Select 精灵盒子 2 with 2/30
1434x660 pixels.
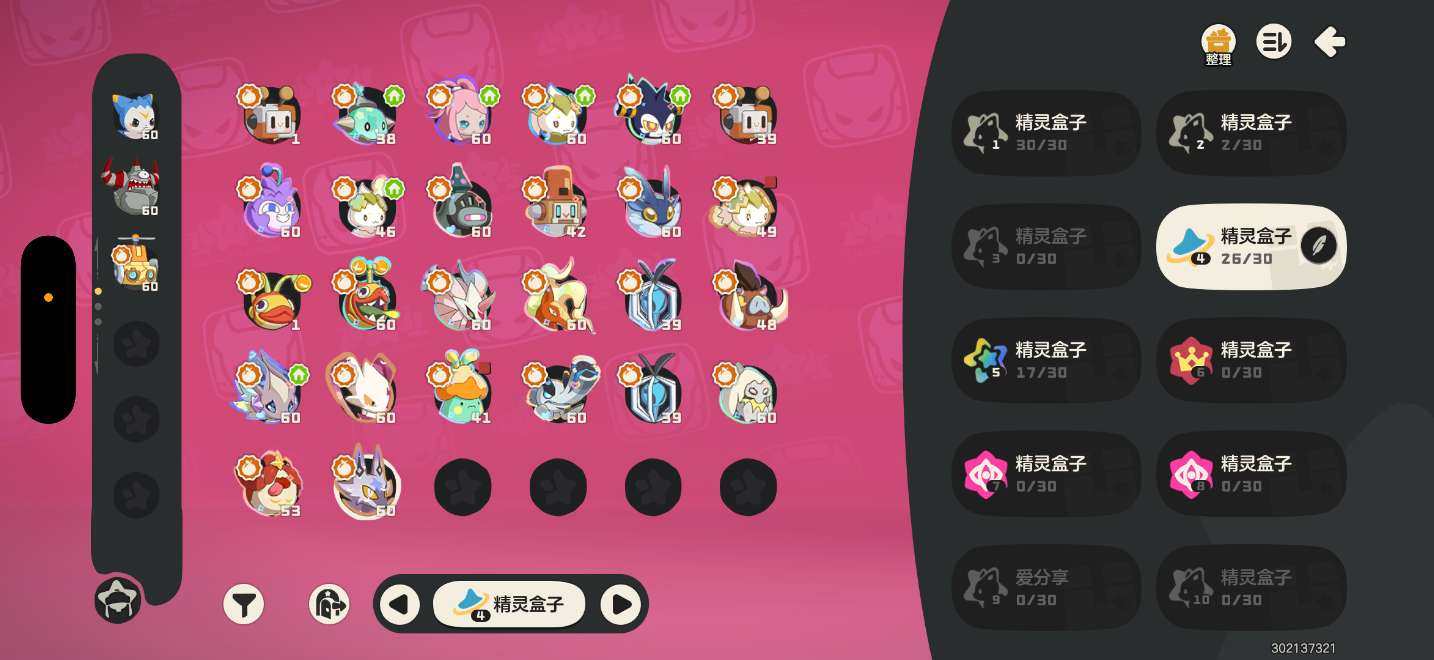1251,133
